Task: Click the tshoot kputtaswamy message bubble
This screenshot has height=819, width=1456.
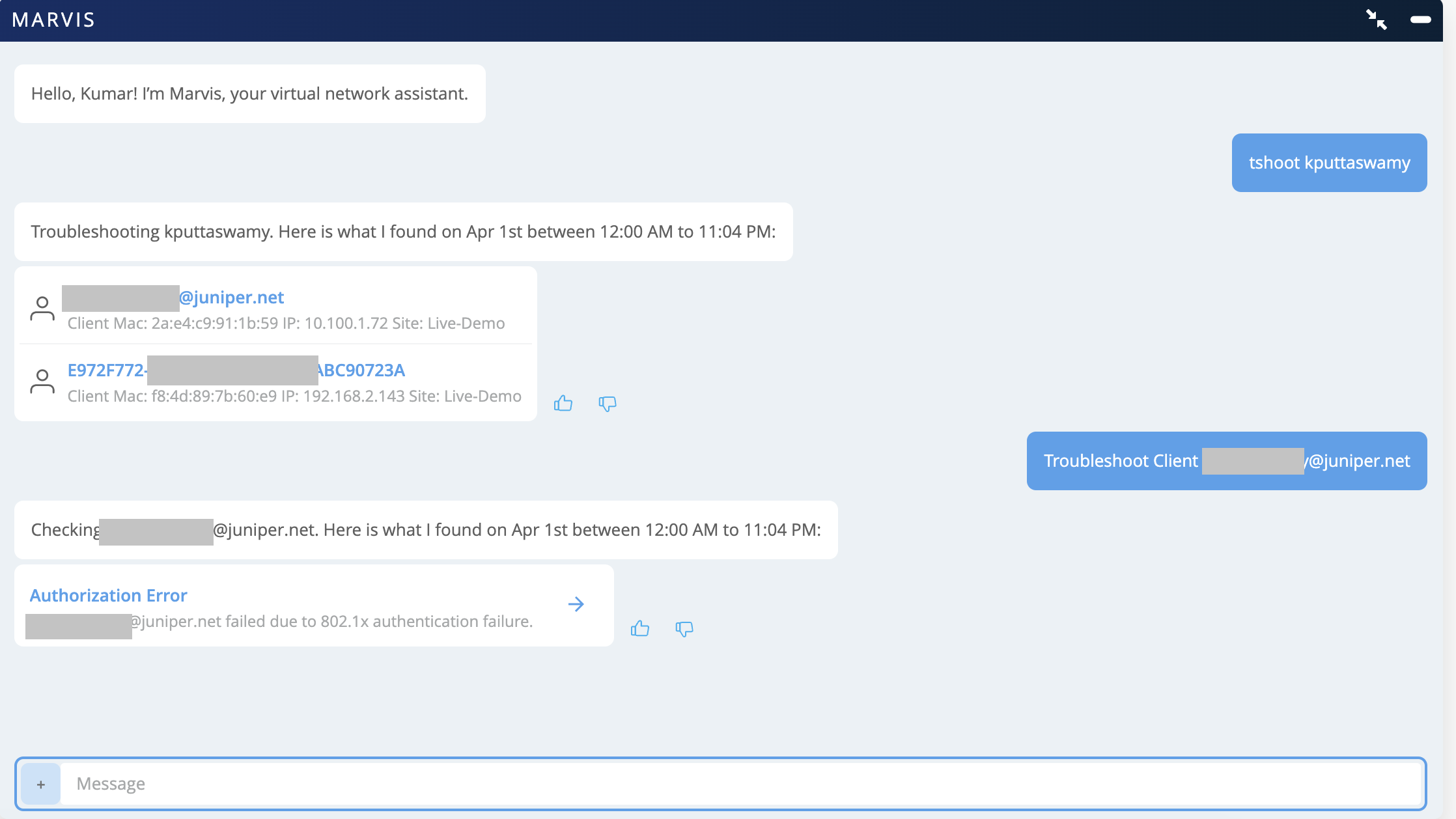Action: 1329,163
